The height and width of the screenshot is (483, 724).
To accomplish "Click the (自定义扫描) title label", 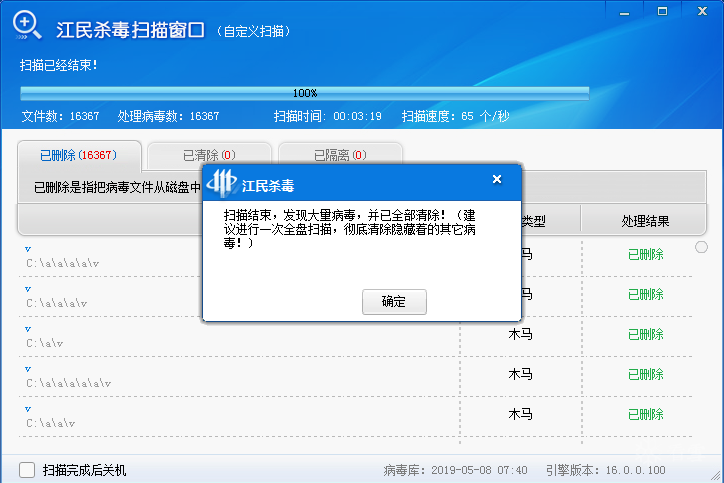I will pos(253,31).
